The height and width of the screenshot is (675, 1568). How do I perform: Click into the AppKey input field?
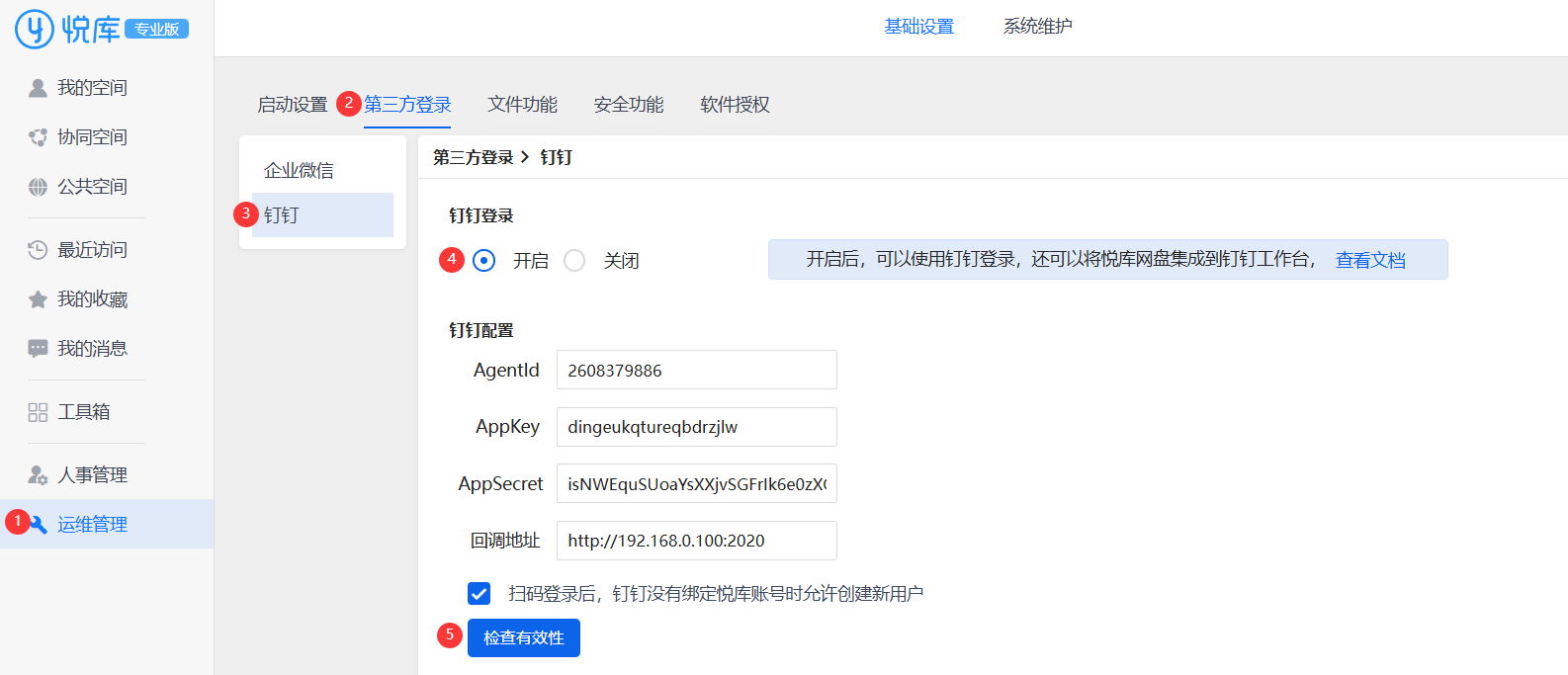point(697,427)
